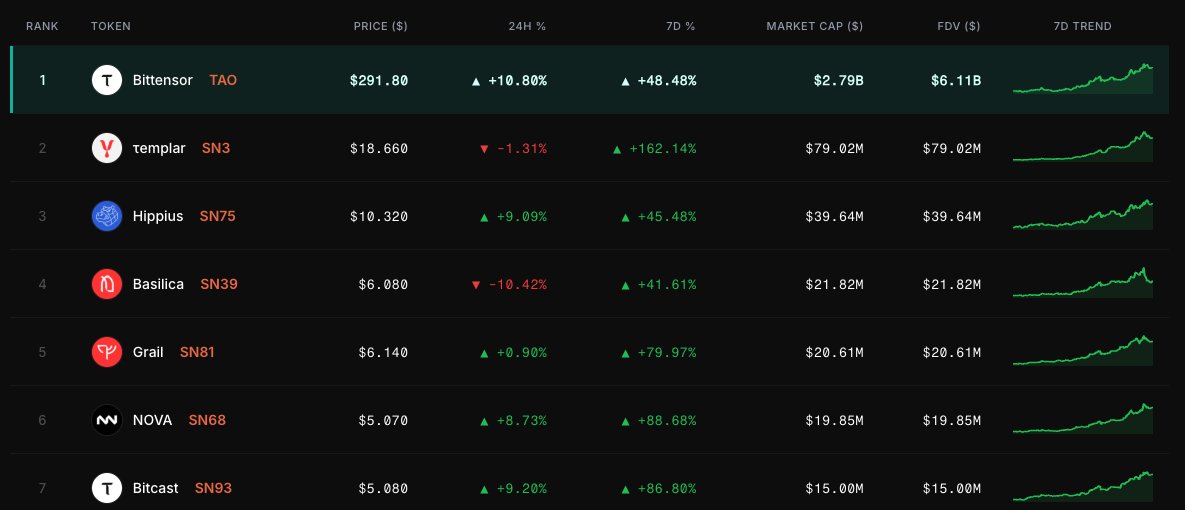Image resolution: width=1185 pixels, height=510 pixels.
Task: Sort by MARKET CAP ($) column header
Action: 815,26
